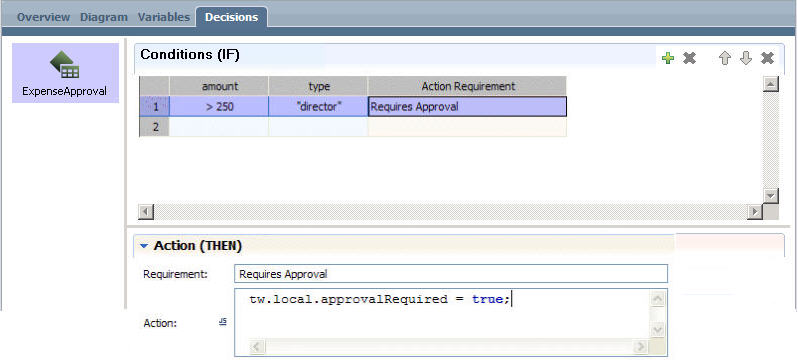Click the Action Requirement column header
The image size is (798, 361).
tap(467, 86)
